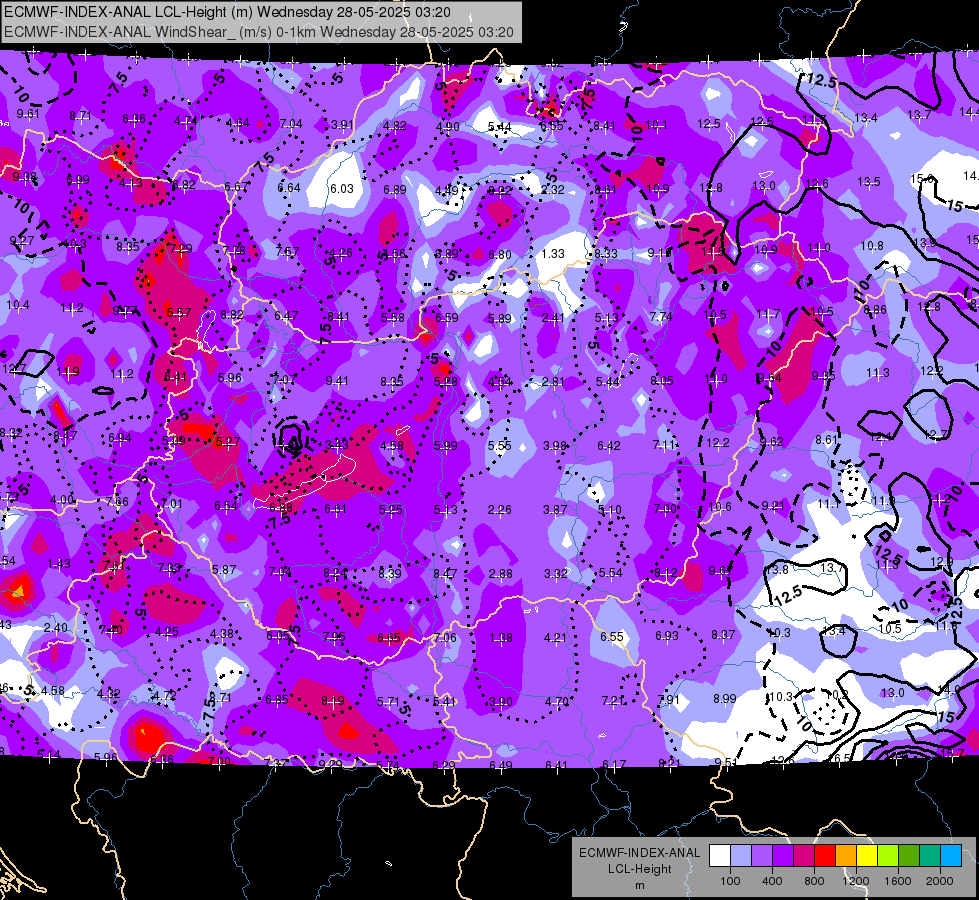Click the grid value 4.82

pos(395,126)
